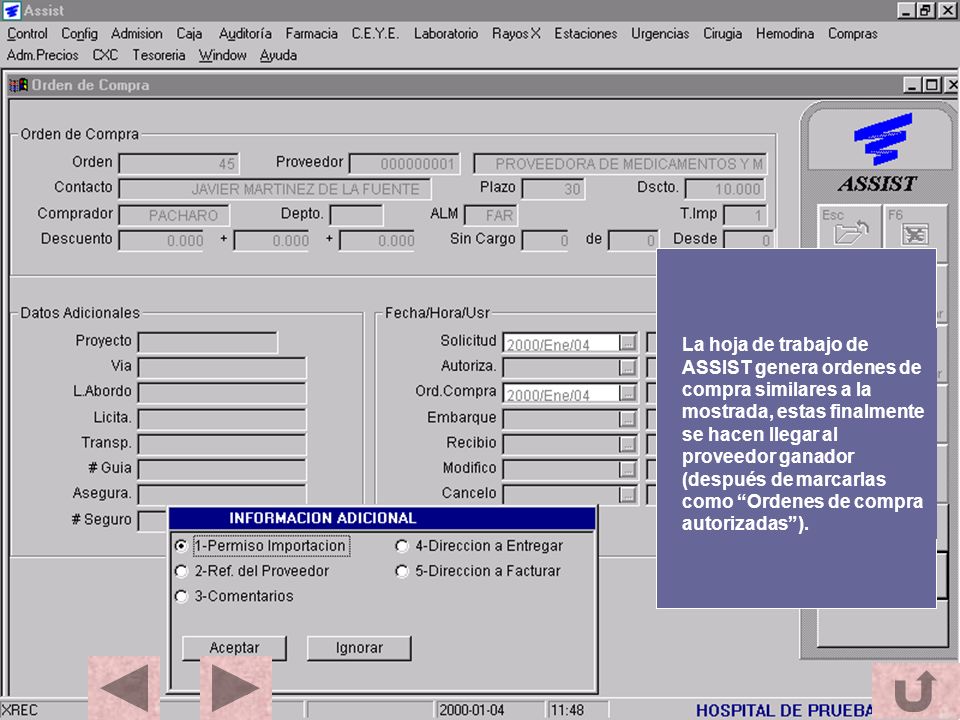Open the Ayuda menu
Screen dimensions: 960x720
click(x=279, y=55)
